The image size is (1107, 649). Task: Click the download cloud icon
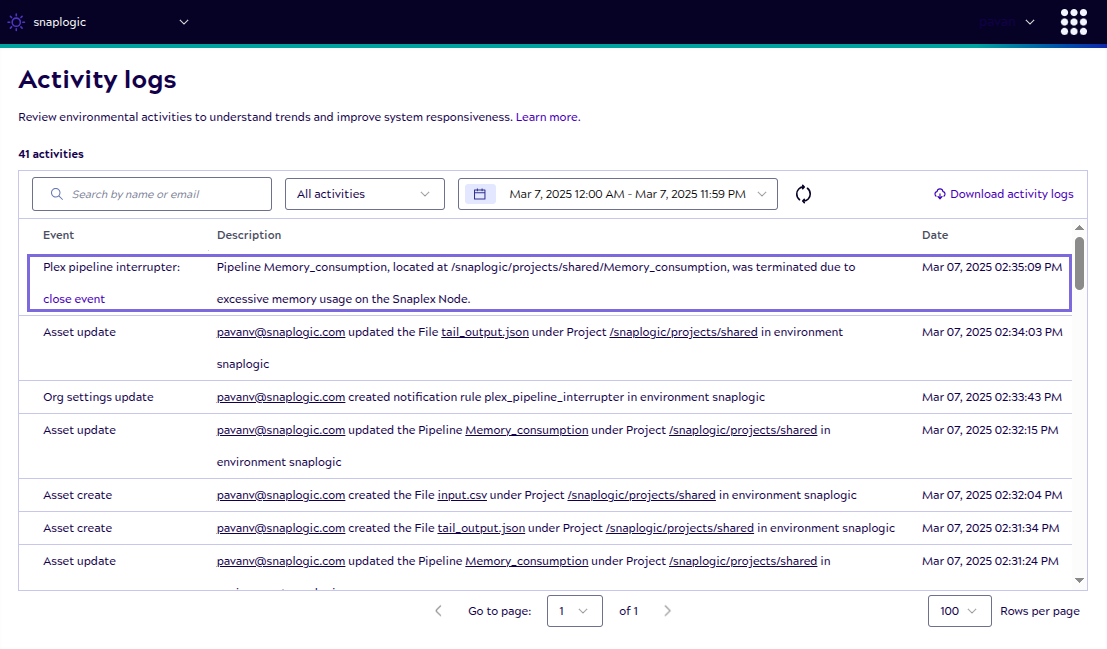tap(938, 193)
